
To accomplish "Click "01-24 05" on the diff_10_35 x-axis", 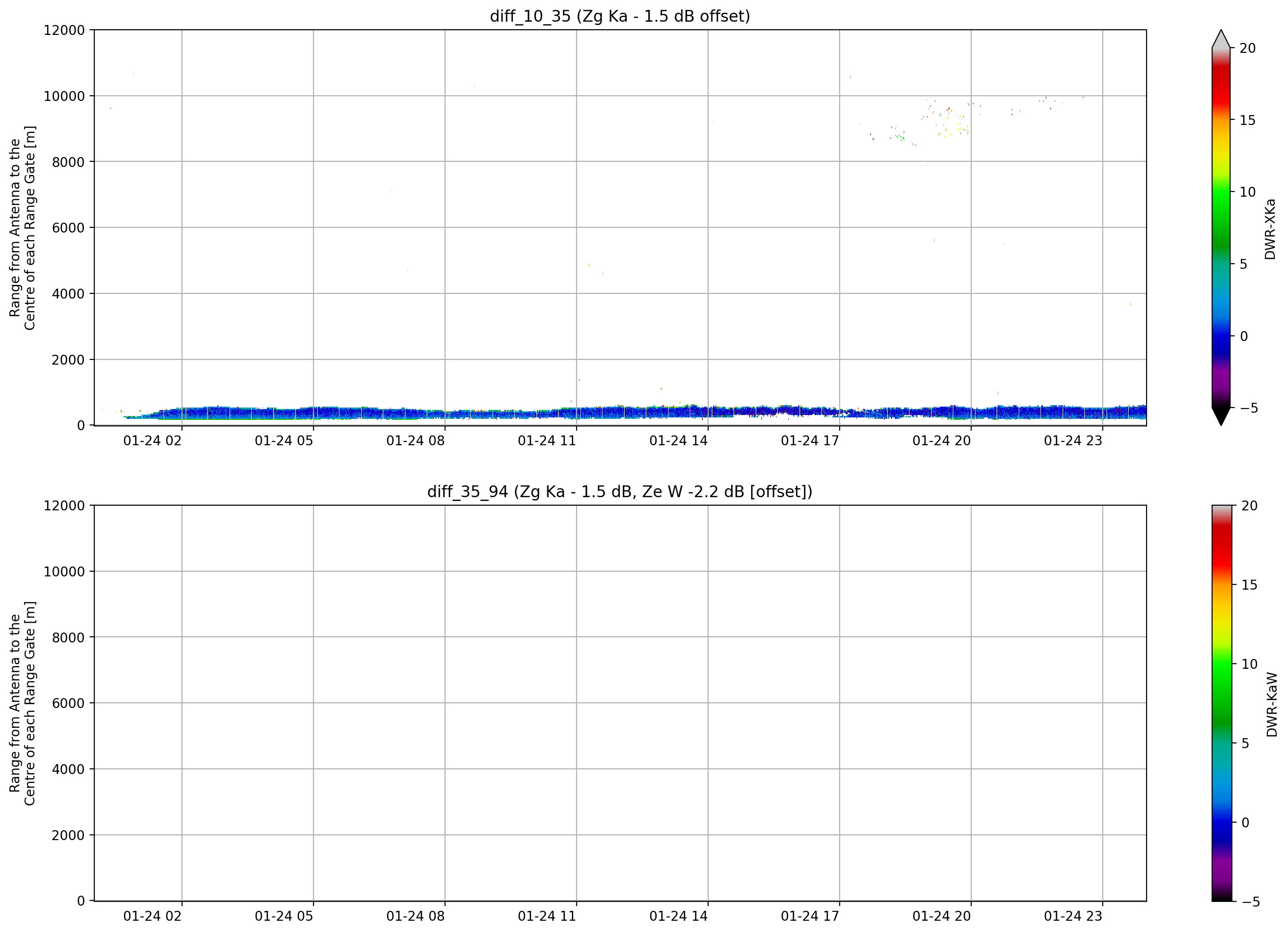I will point(284,441).
